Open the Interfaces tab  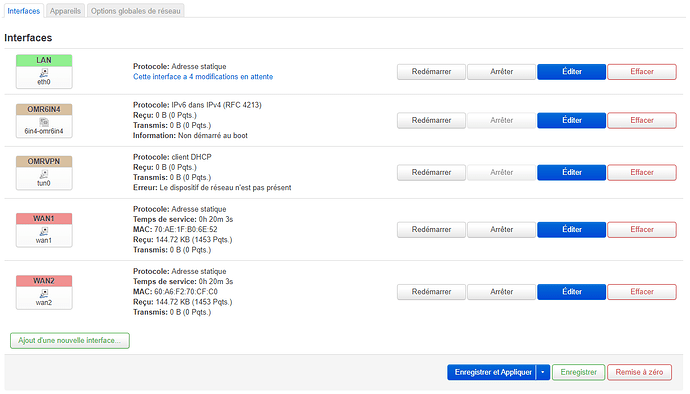pyautogui.click(x=24, y=11)
